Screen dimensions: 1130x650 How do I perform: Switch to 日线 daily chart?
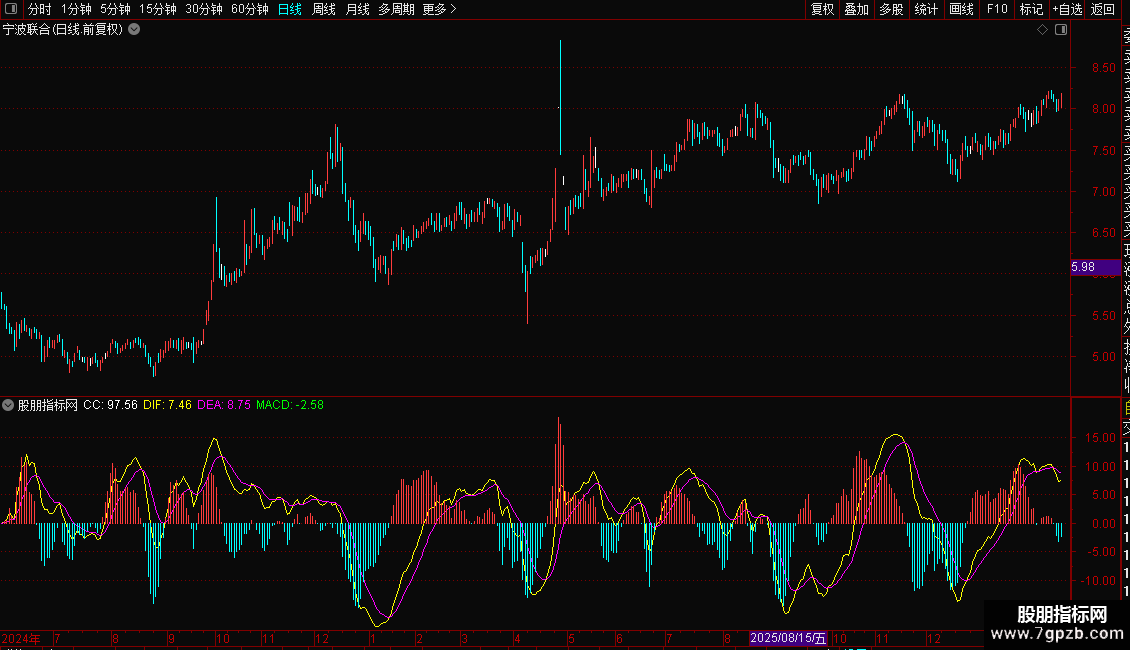coord(290,9)
